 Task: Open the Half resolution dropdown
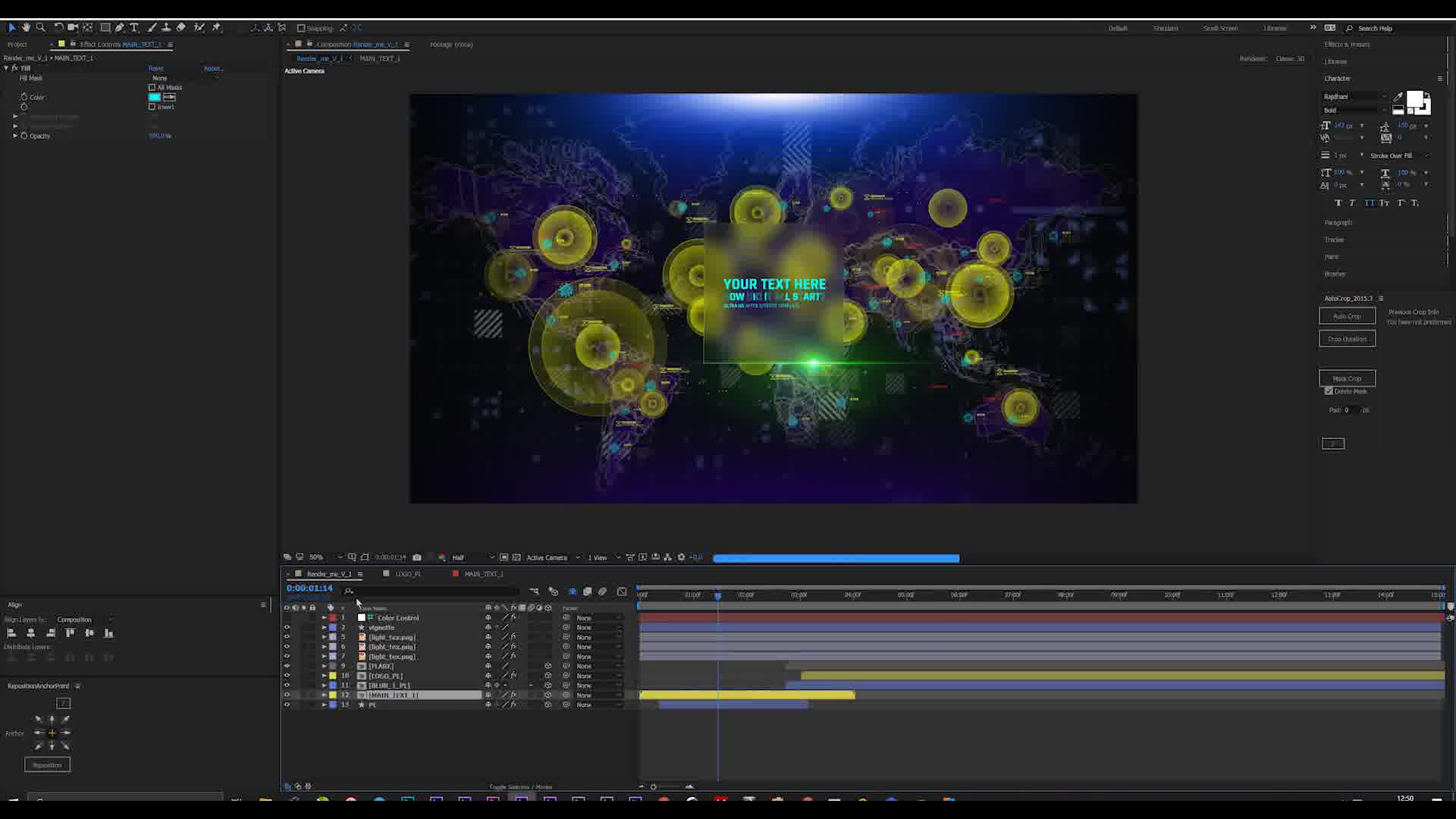click(x=473, y=557)
